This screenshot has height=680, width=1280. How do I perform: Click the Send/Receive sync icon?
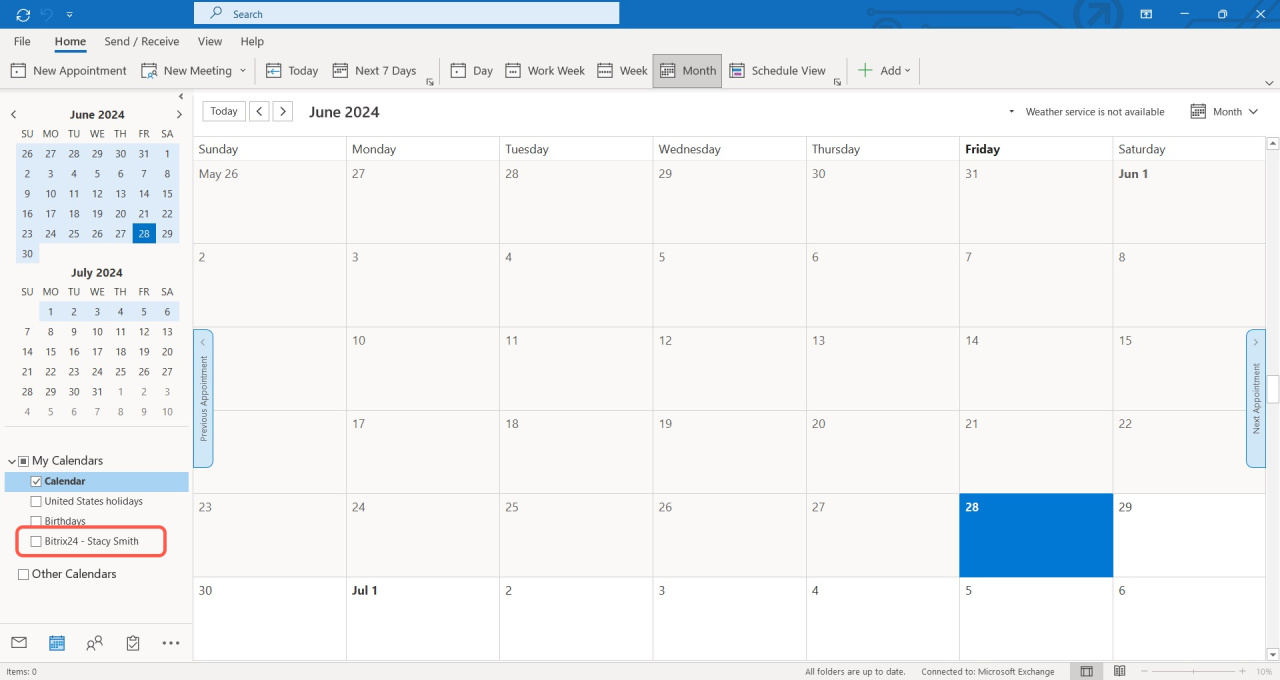pyautogui.click(x=23, y=14)
